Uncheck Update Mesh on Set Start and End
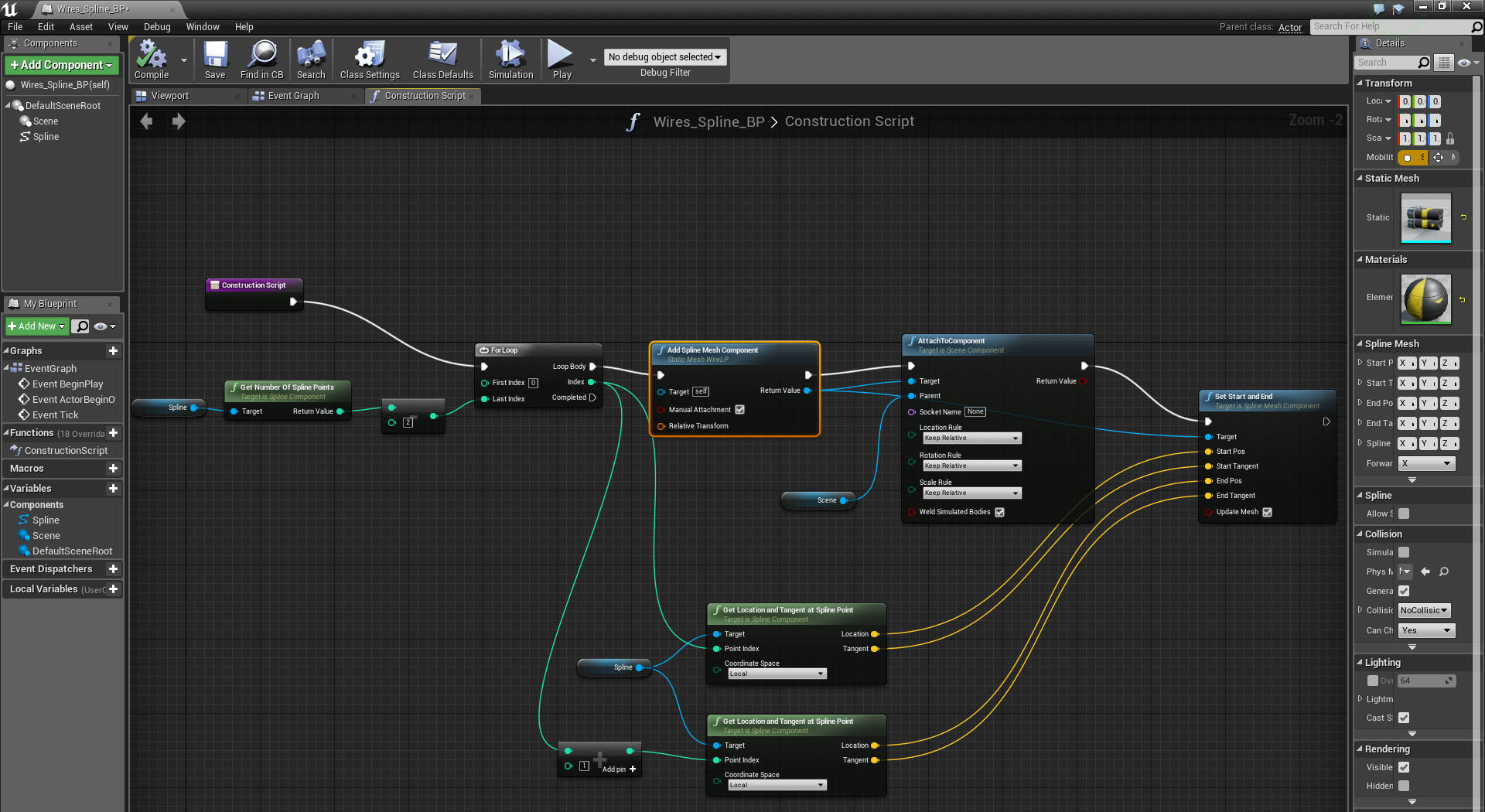Screen dimensions: 1485x812 (x=1267, y=512)
